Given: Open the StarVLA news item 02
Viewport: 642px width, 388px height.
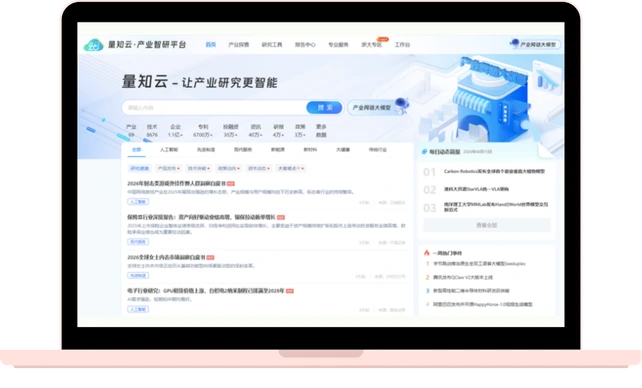Looking at the screenshot, I should (476, 189).
